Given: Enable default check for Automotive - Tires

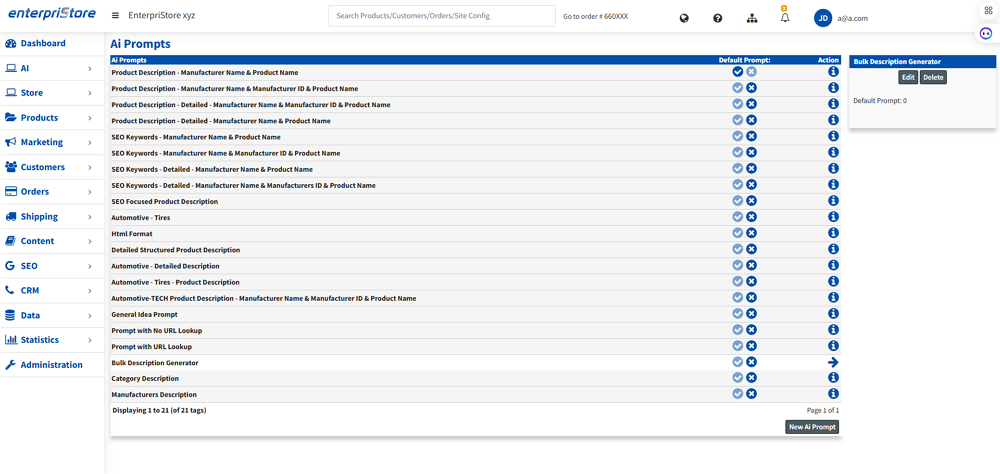Looking at the screenshot, I should pos(737,217).
